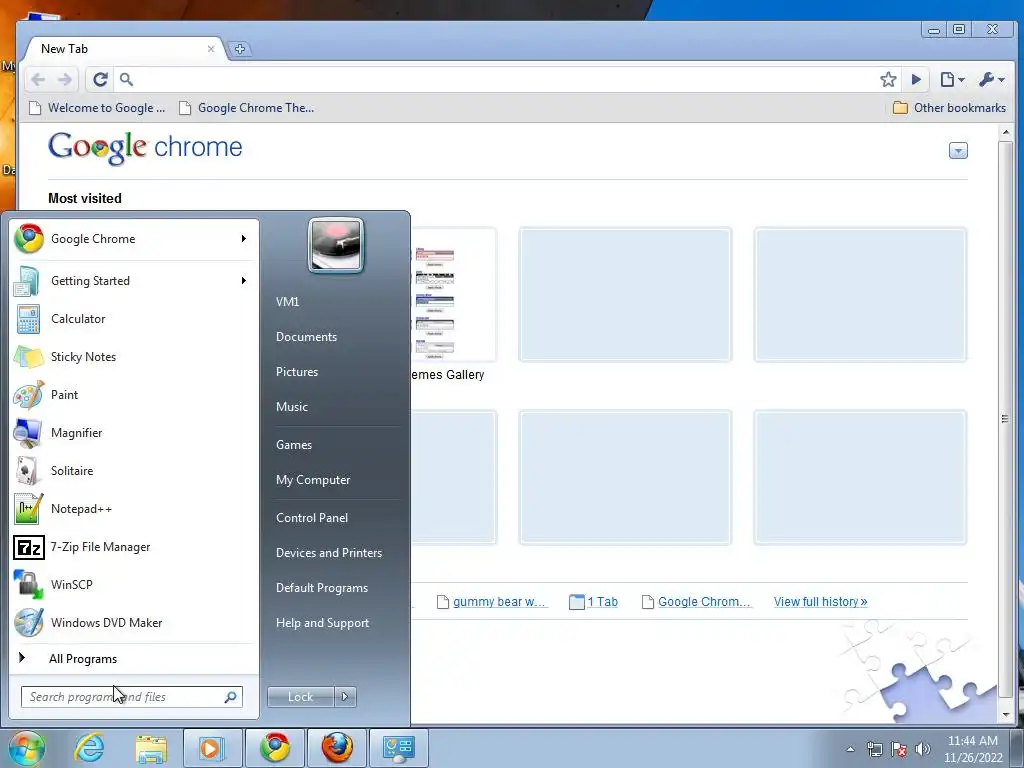Open Chrome's page menu icon
Viewport: 1024px width, 768px height.
point(952,80)
